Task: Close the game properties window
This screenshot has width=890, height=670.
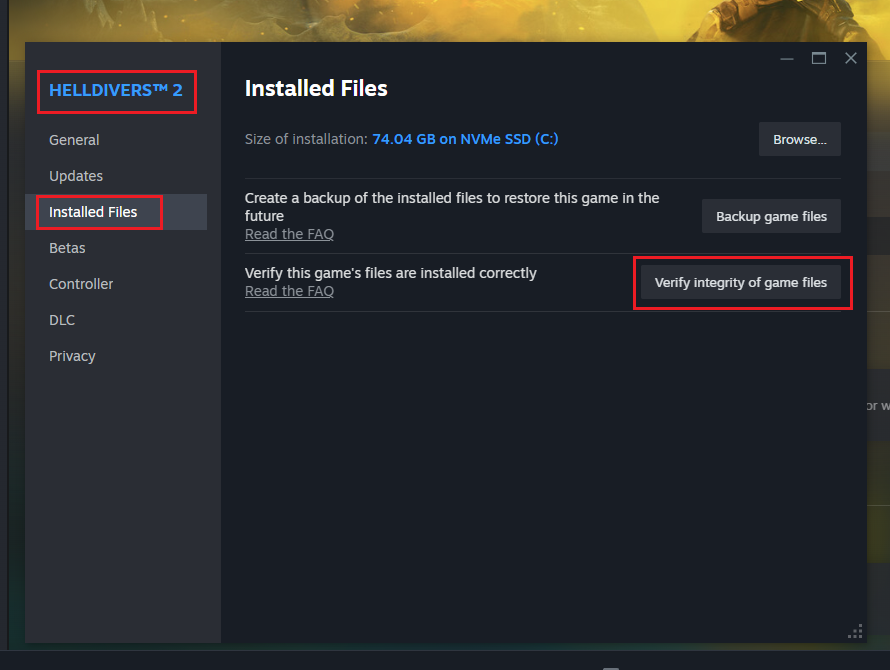Action: tap(851, 58)
